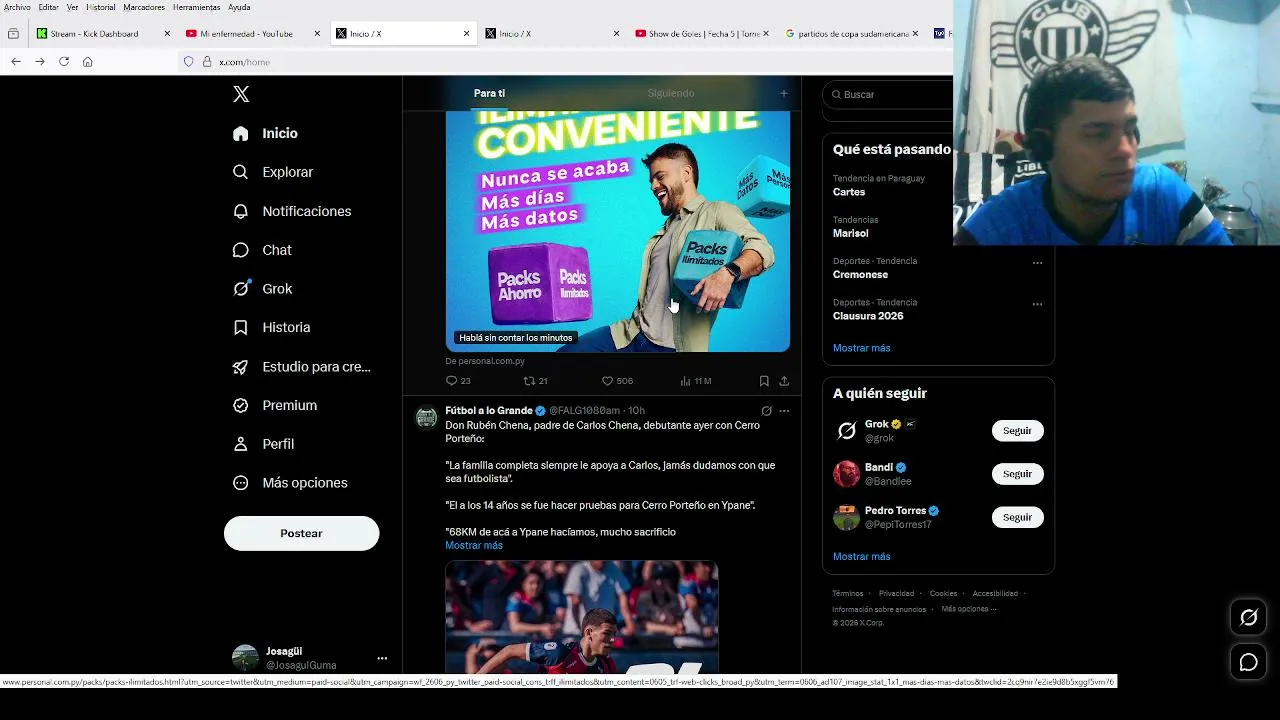Switch to the Show de Goles YouTube tab
The width and height of the screenshot is (1280, 720).
click(695, 34)
